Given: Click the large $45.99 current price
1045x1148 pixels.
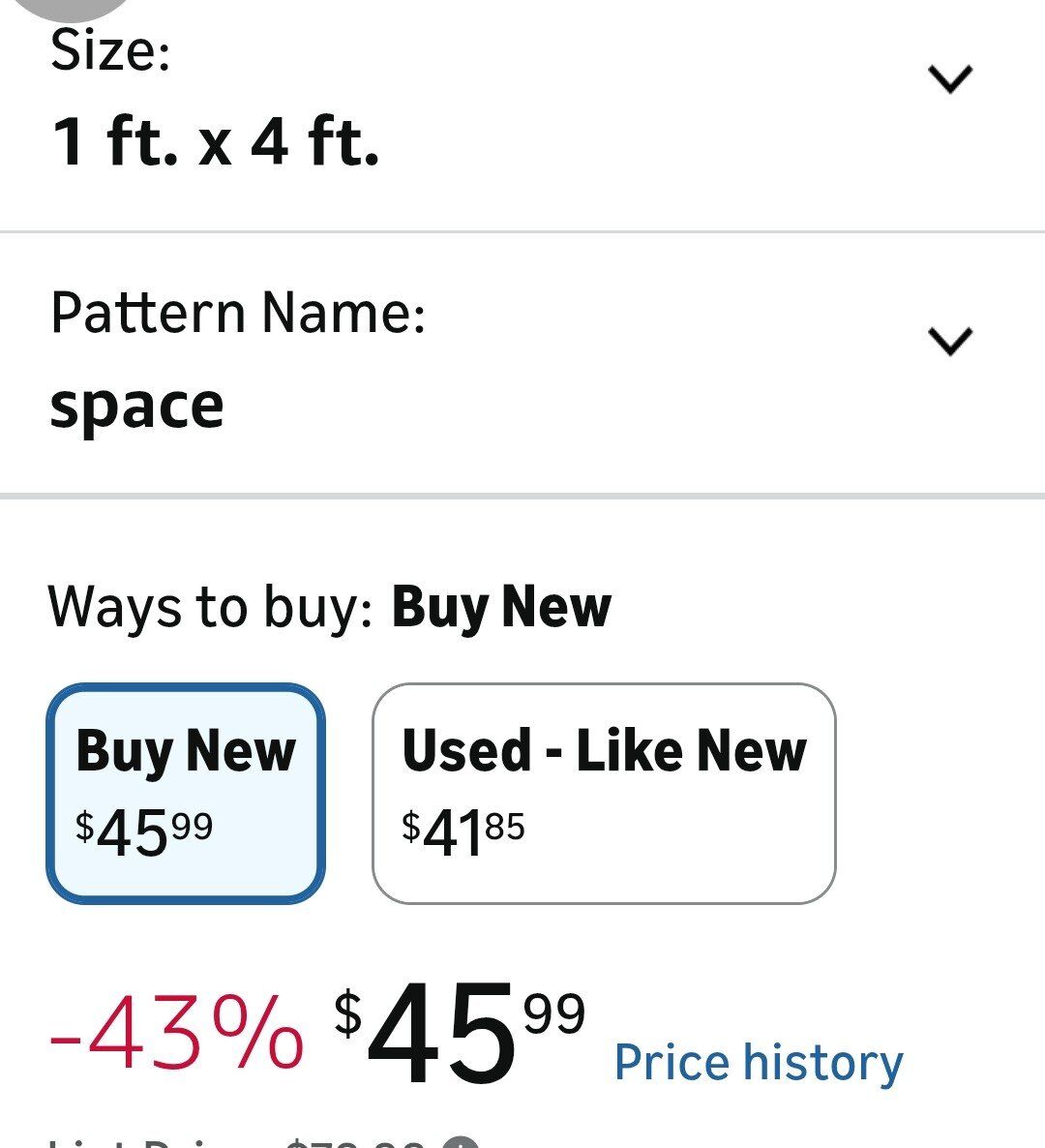Looking at the screenshot, I should pyautogui.click(x=460, y=1034).
